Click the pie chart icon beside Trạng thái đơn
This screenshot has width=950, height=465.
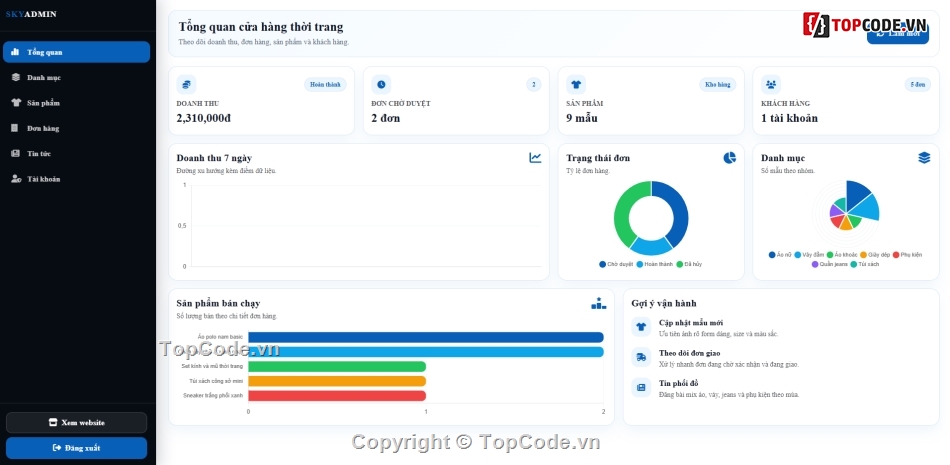click(x=729, y=158)
